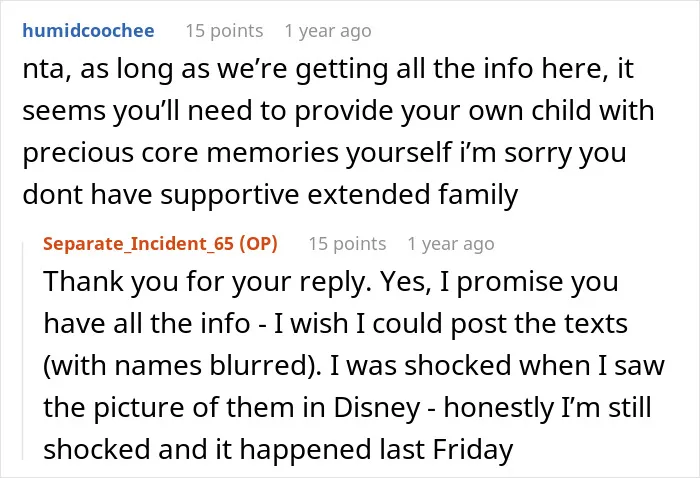This screenshot has width=700, height=478.
Task: Open humidcoochee's user profile
Action: (x=88, y=31)
